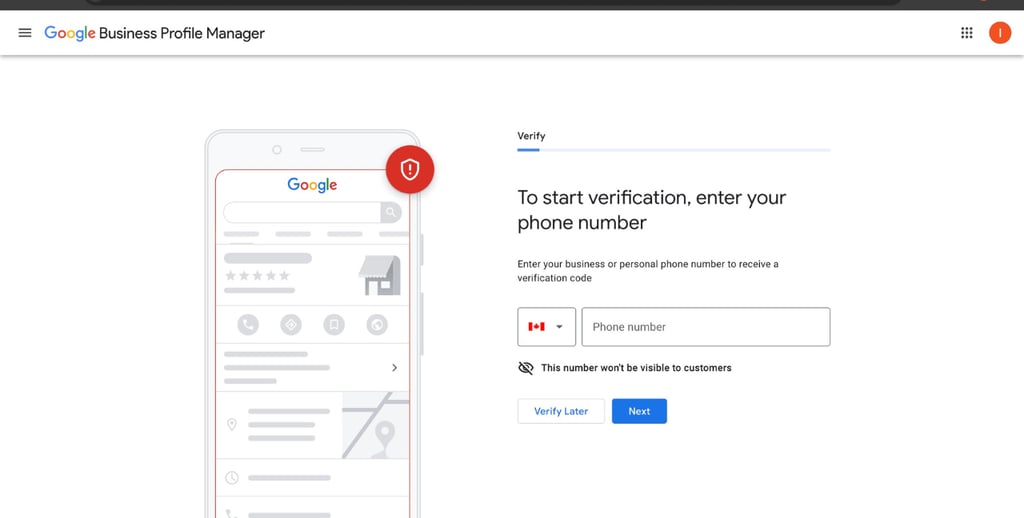Click the blue Next button
This screenshot has height=518, width=1024.
[639, 411]
